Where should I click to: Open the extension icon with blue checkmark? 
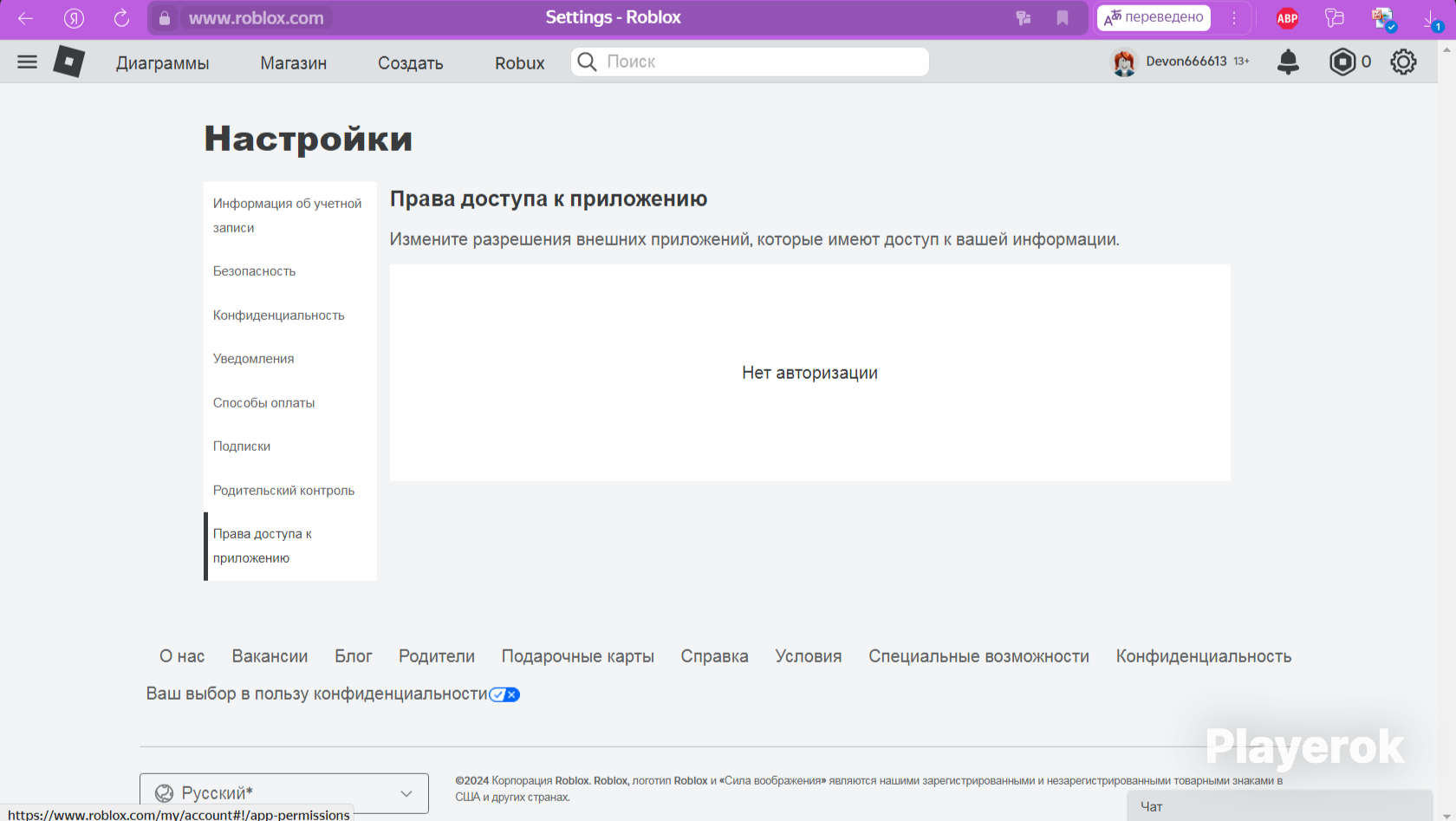[x=1383, y=18]
